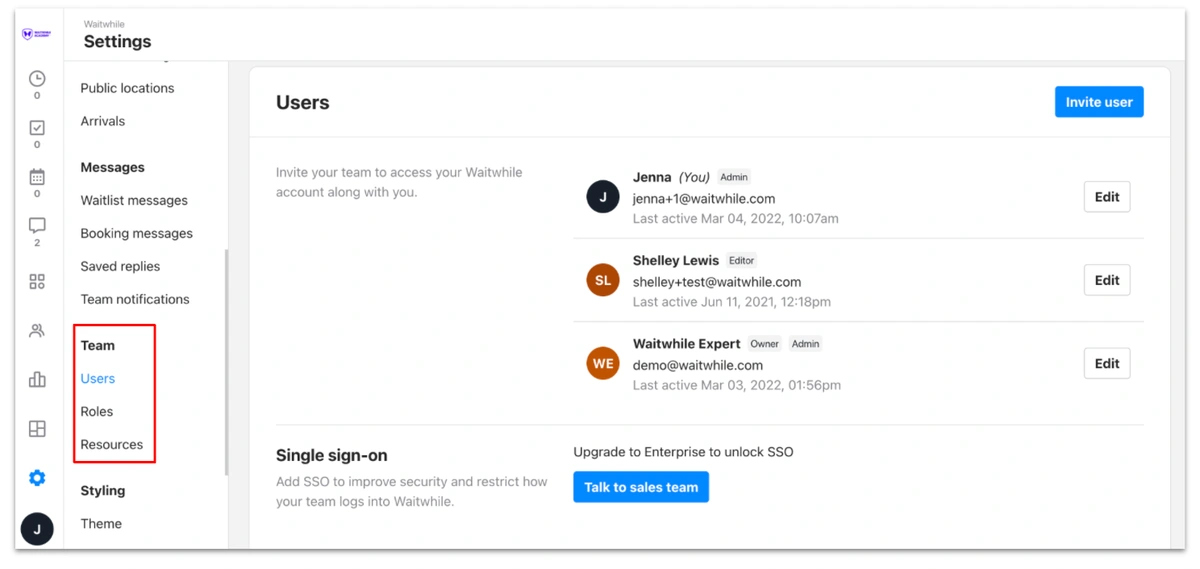This screenshot has width=1200, height=569.
Task: Open Theme under Styling
Action: (101, 523)
